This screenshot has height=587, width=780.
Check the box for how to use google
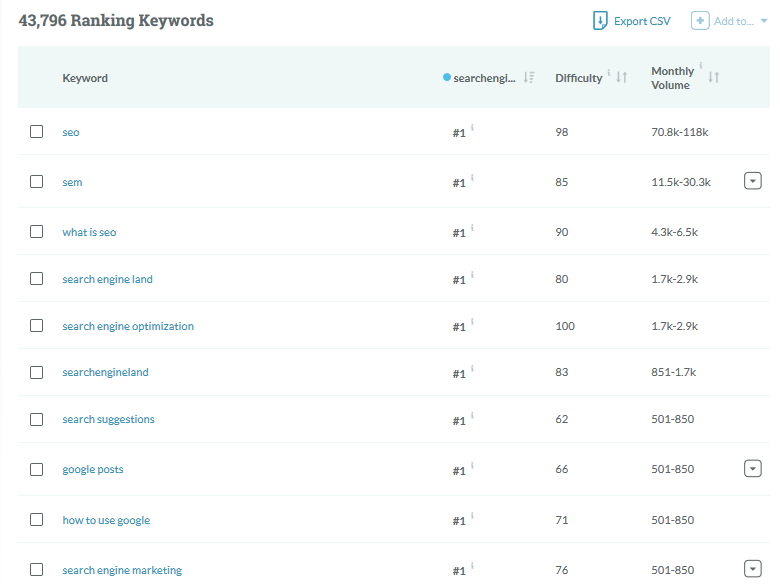click(36, 520)
